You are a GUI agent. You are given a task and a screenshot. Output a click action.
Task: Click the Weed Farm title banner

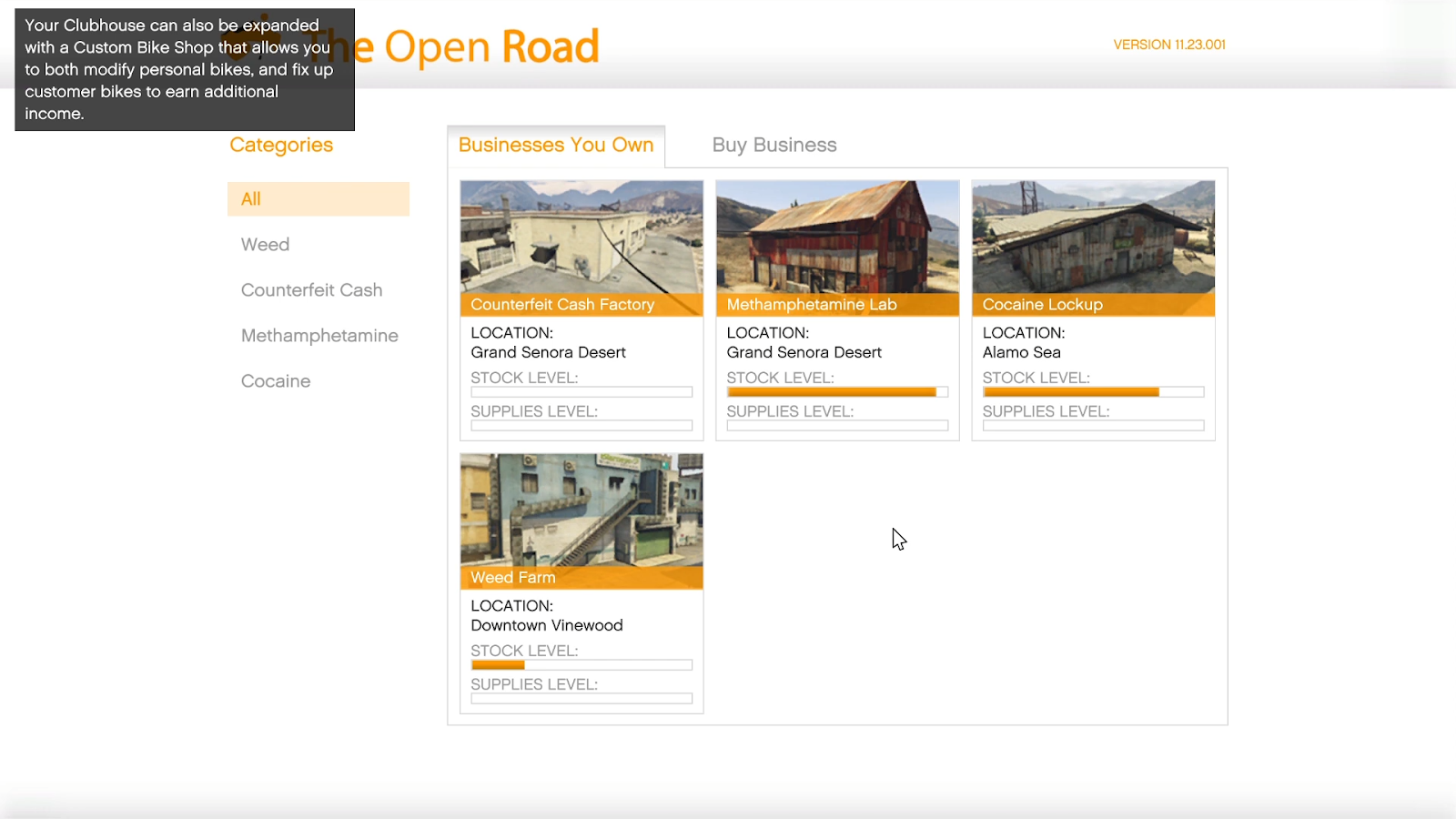[581, 578]
